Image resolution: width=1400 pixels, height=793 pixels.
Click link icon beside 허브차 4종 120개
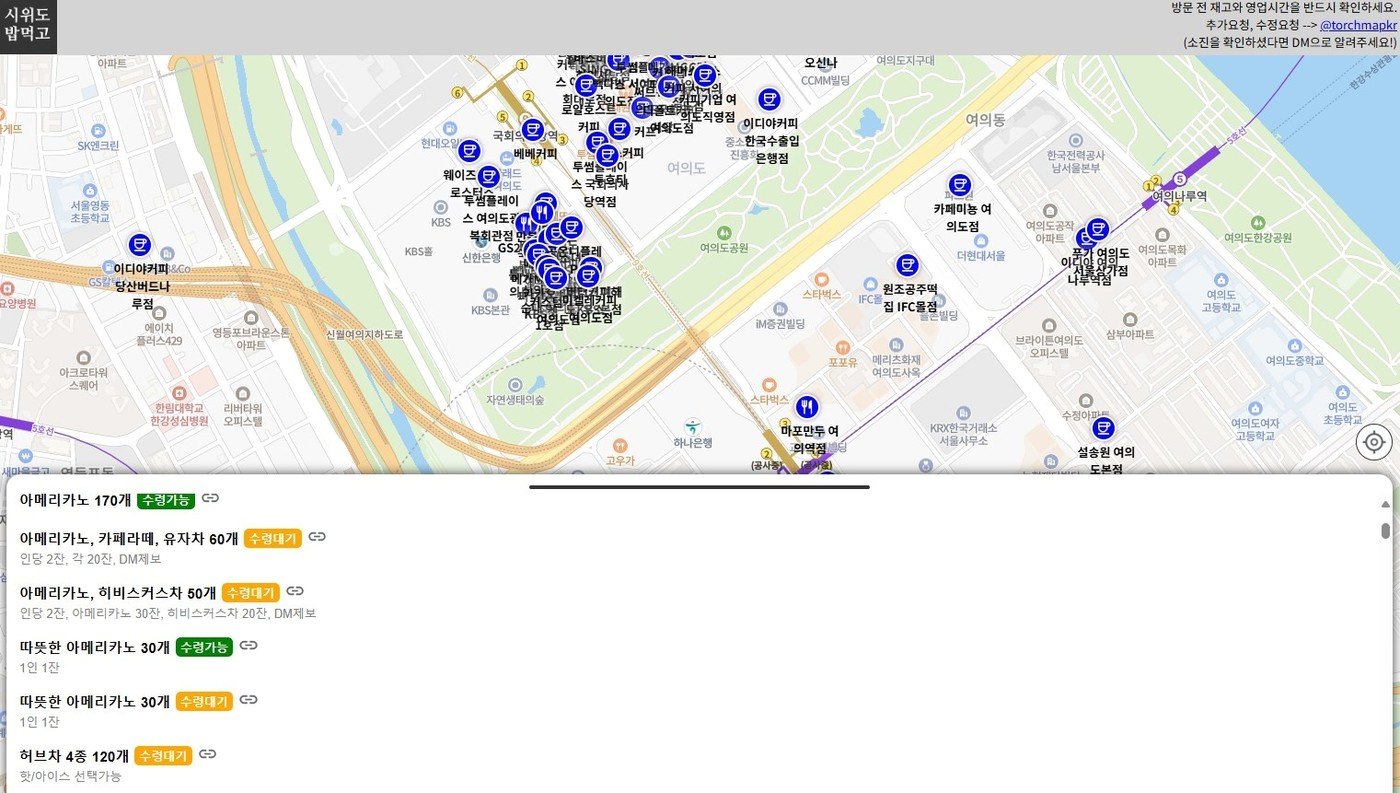[x=207, y=754]
